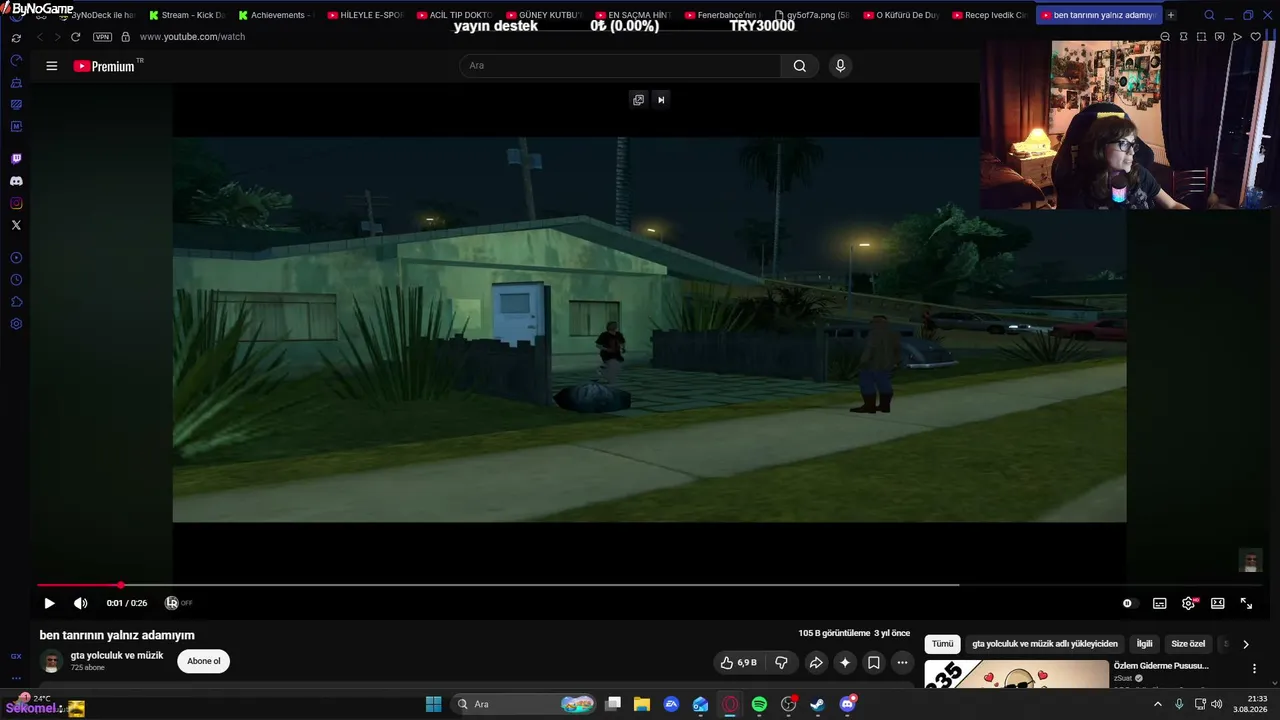Focus the YouTube Ara search field
Screen dimensions: 1280x720
click(620, 66)
